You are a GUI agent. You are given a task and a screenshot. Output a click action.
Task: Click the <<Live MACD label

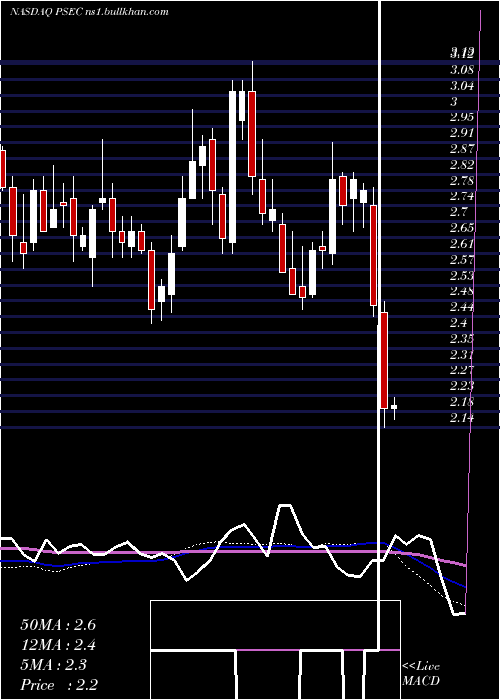click(421, 674)
